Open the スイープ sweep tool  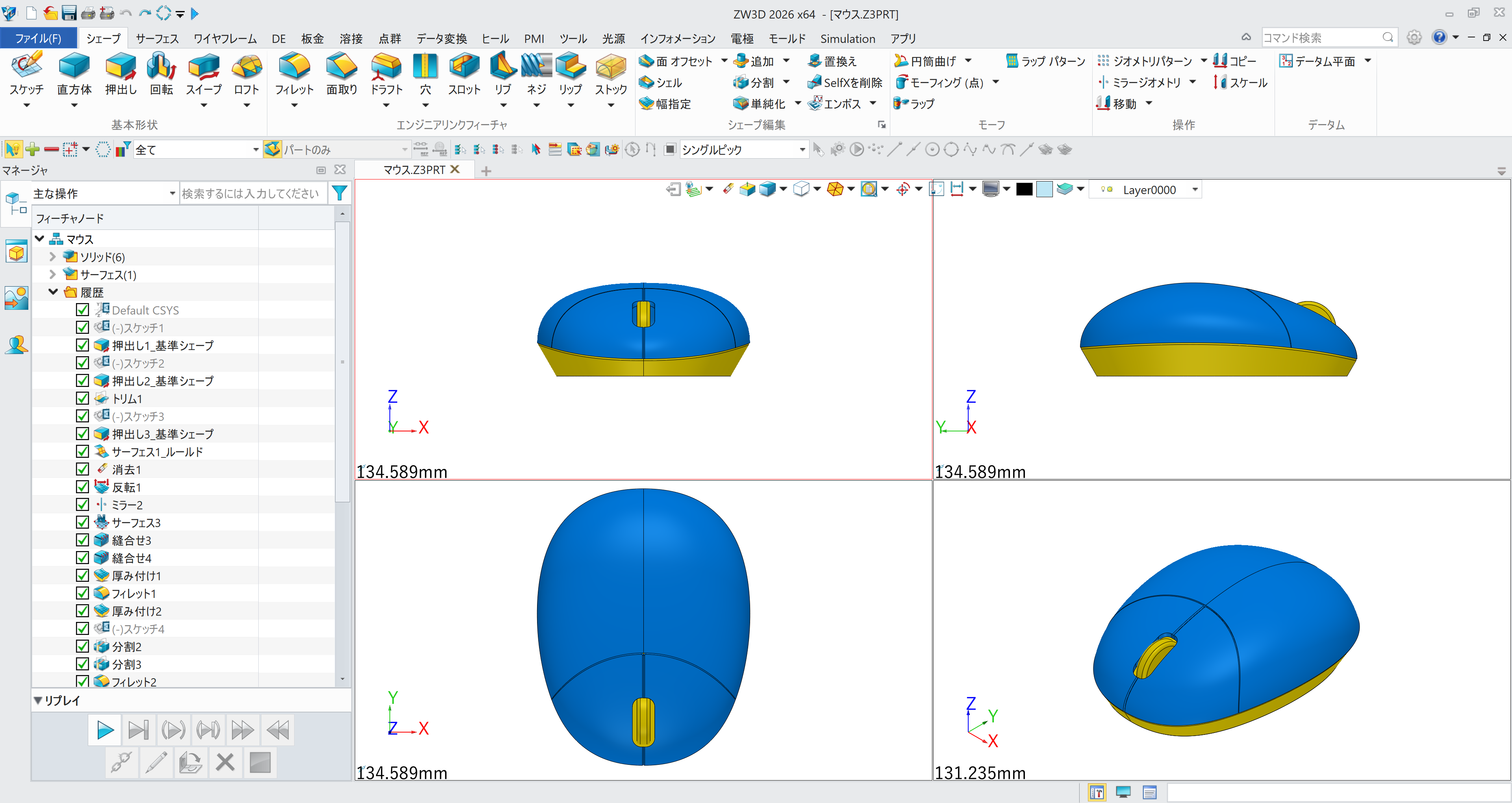(204, 74)
